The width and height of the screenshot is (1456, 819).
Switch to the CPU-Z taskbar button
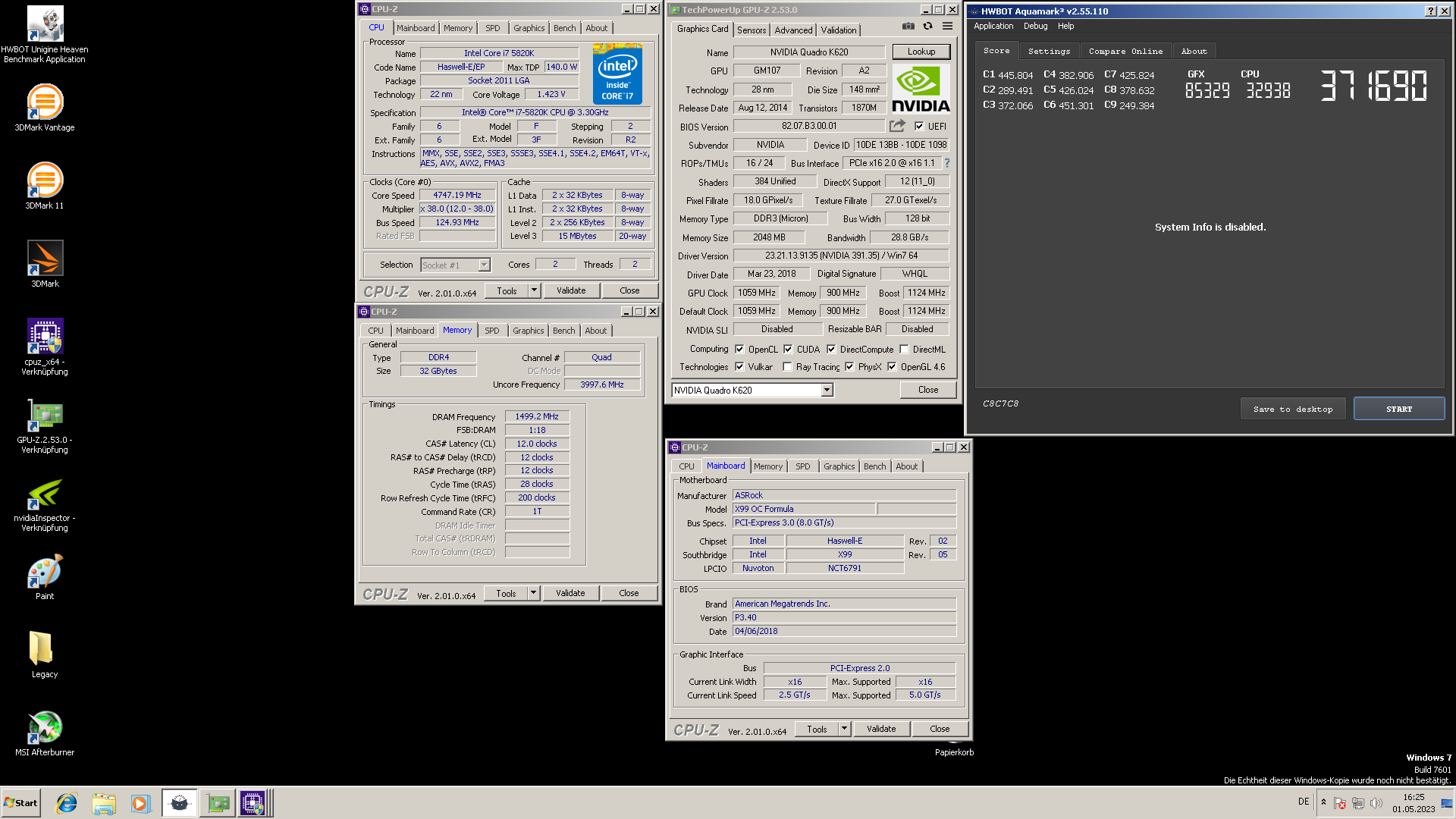(x=255, y=803)
